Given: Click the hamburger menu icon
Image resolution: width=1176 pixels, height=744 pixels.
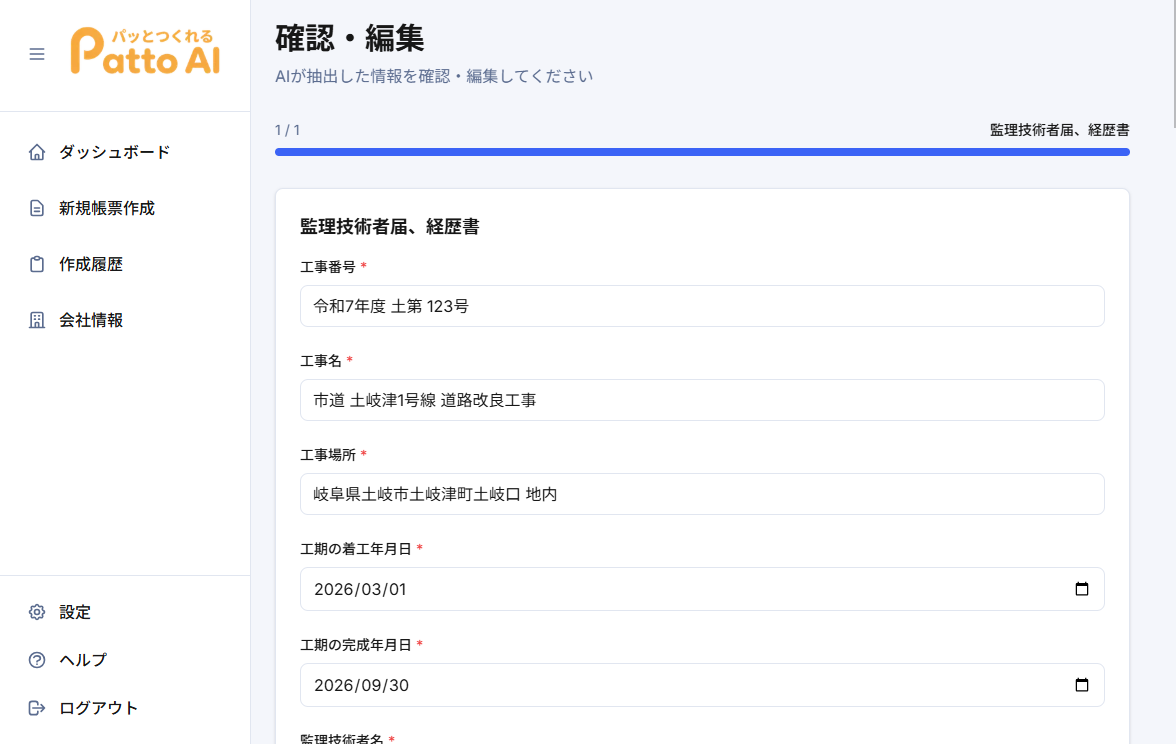Looking at the screenshot, I should point(37,54).
